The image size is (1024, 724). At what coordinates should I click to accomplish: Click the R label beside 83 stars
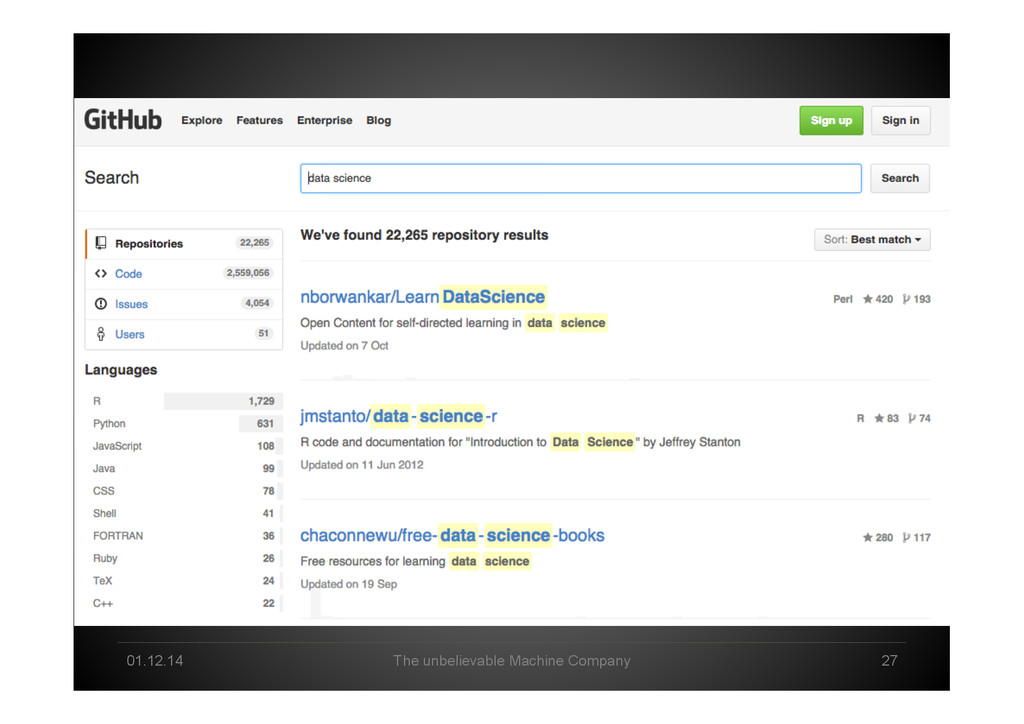pyautogui.click(x=860, y=418)
